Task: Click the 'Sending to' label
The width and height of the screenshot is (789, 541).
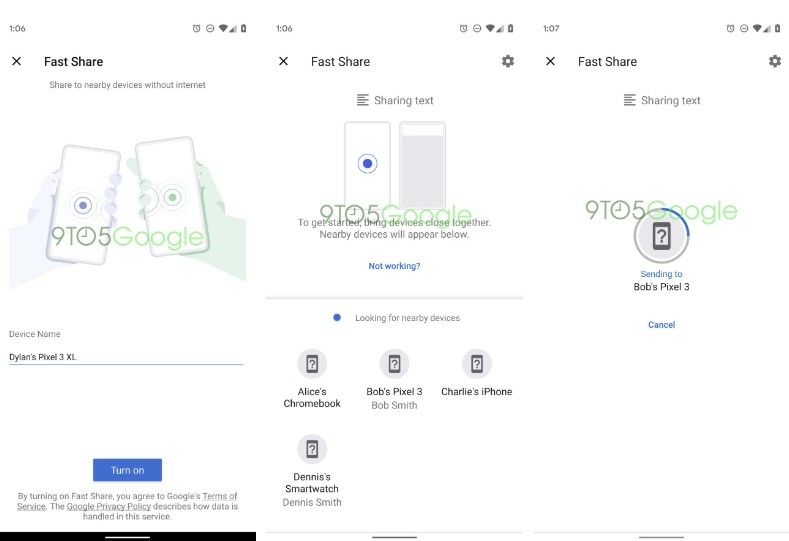Action: click(x=661, y=274)
